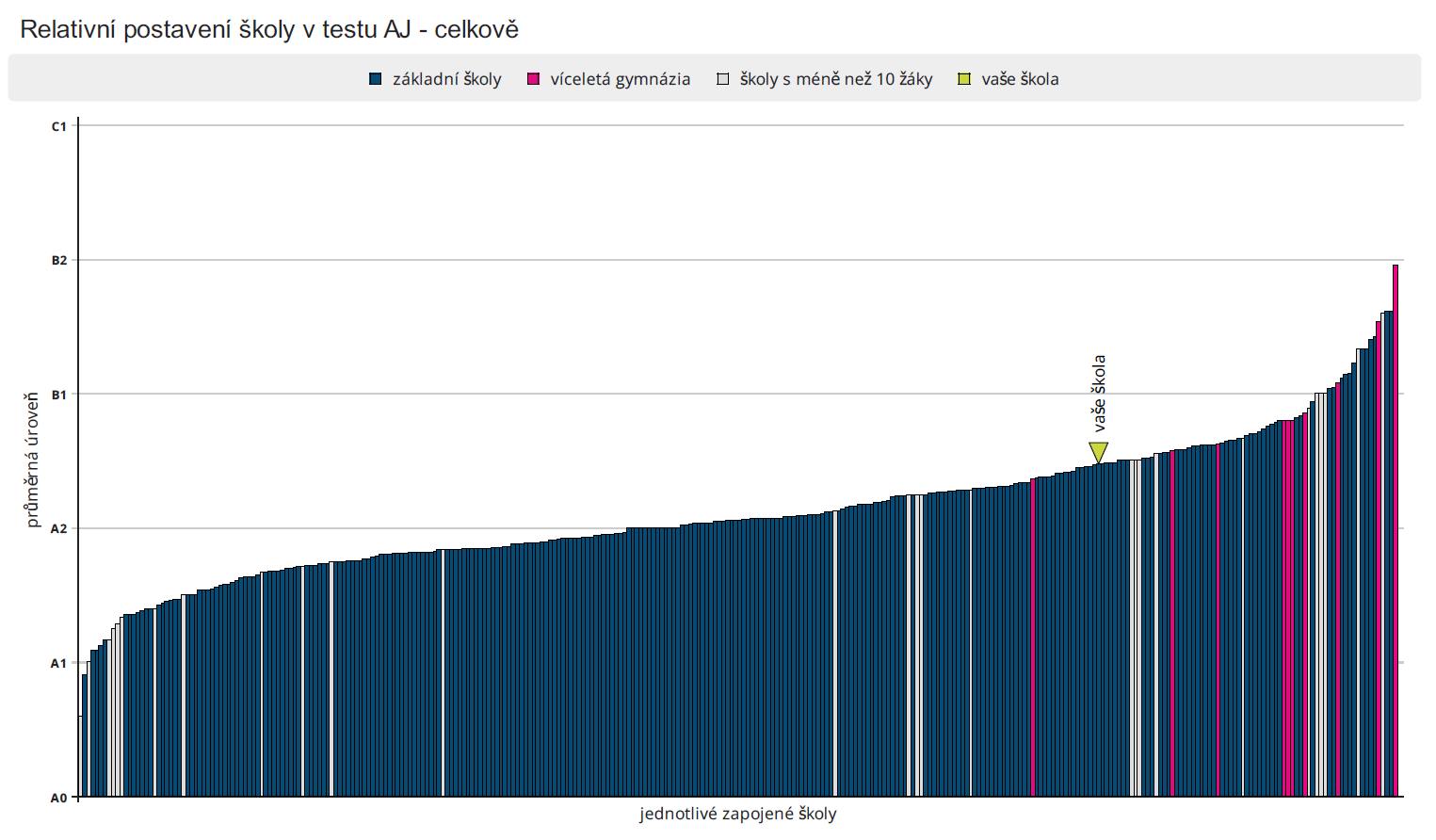Viewport: 1436px width, 840px height.
Task: Click the pink víceletá gymnázia legend swatch
Action: tap(533, 80)
